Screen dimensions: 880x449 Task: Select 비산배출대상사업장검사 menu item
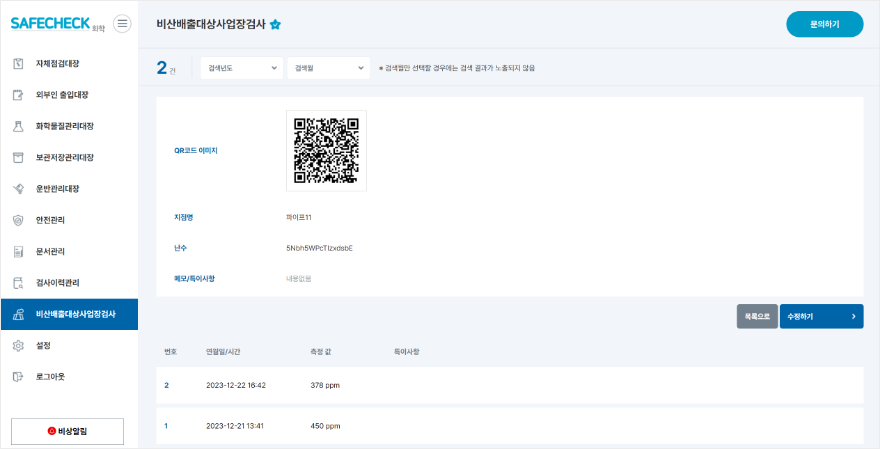coord(70,314)
